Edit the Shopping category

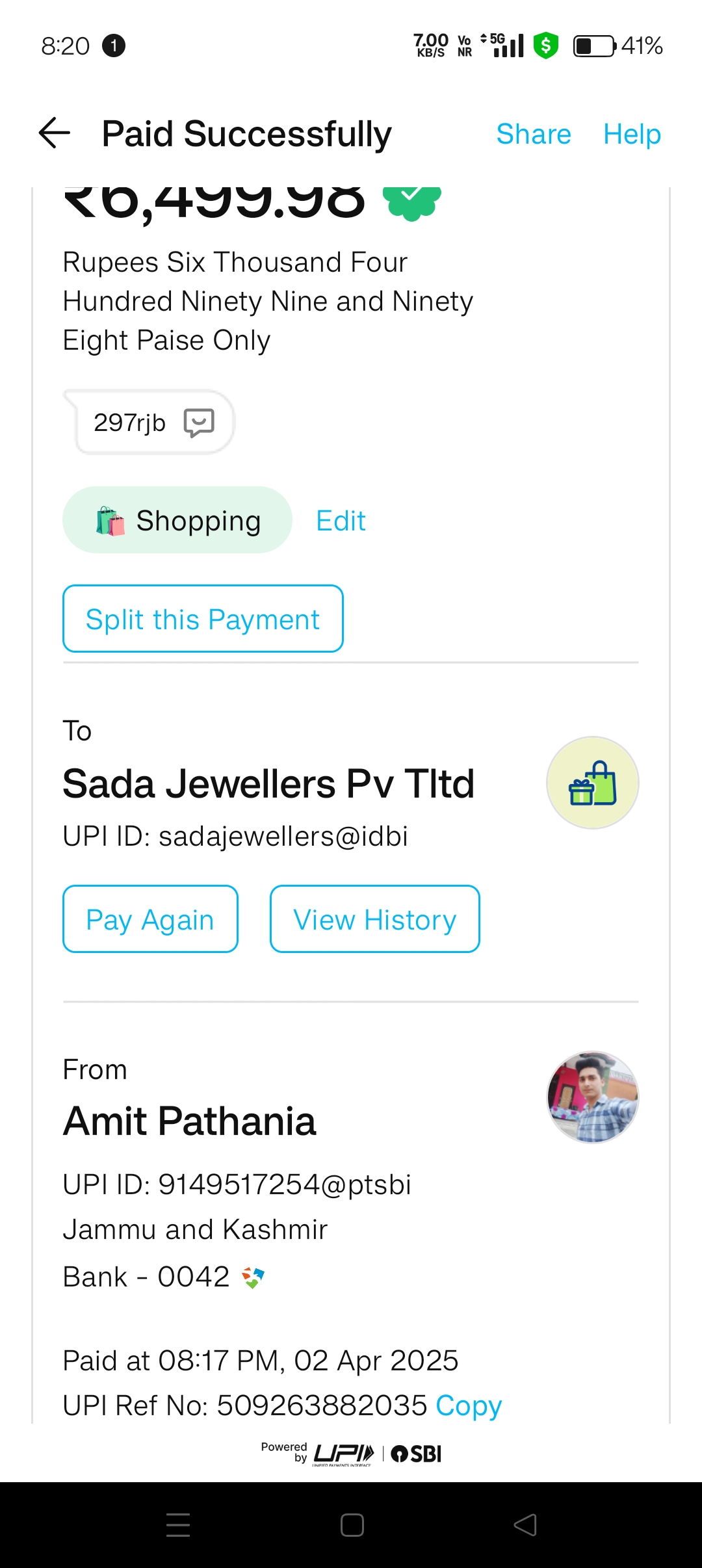(341, 521)
